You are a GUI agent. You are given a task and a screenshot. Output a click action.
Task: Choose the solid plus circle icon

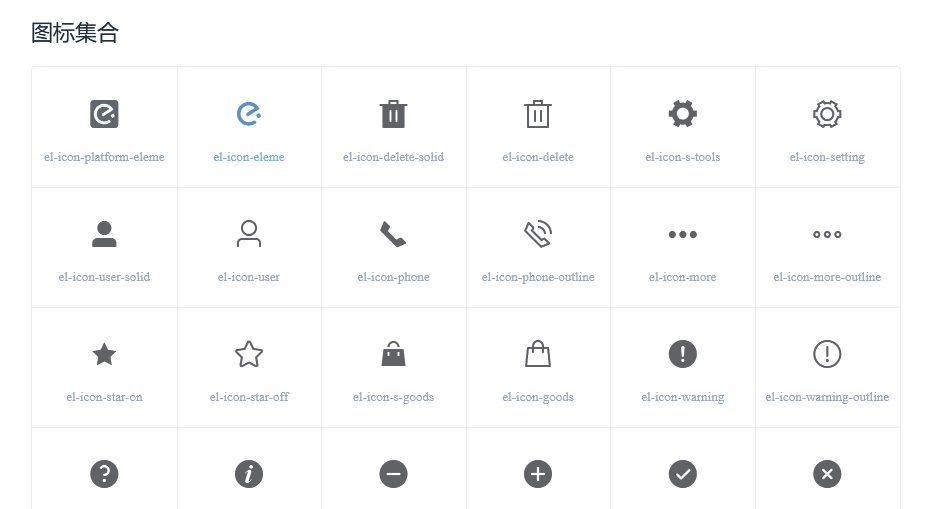[x=538, y=474]
